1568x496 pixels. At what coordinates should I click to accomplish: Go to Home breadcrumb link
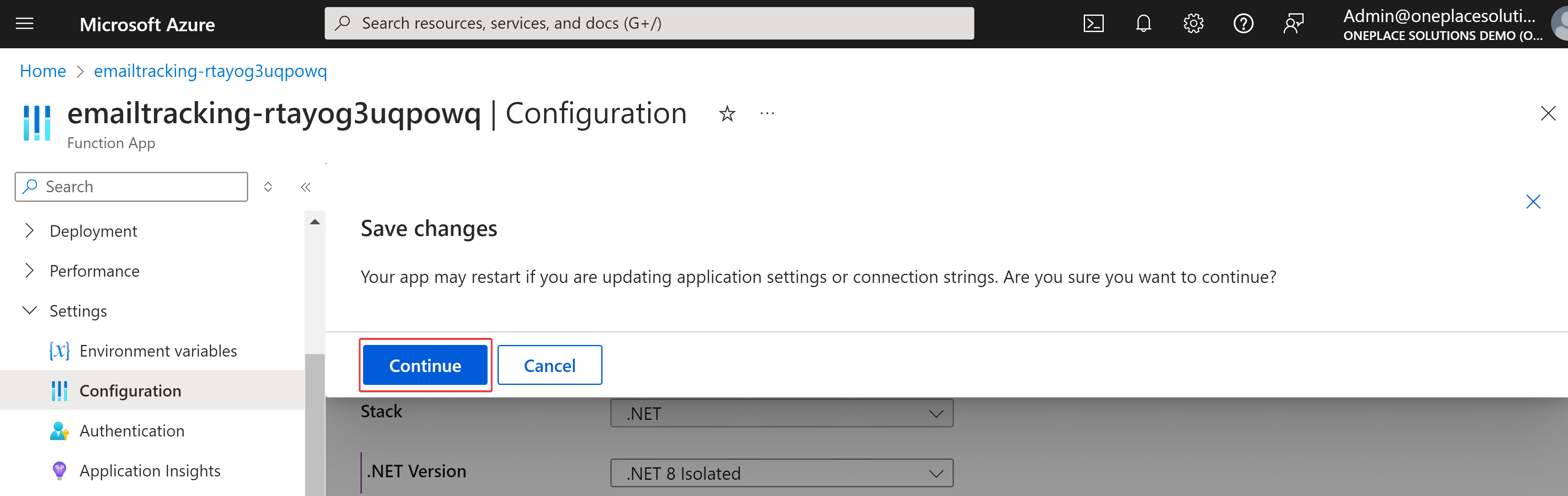coord(42,71)
